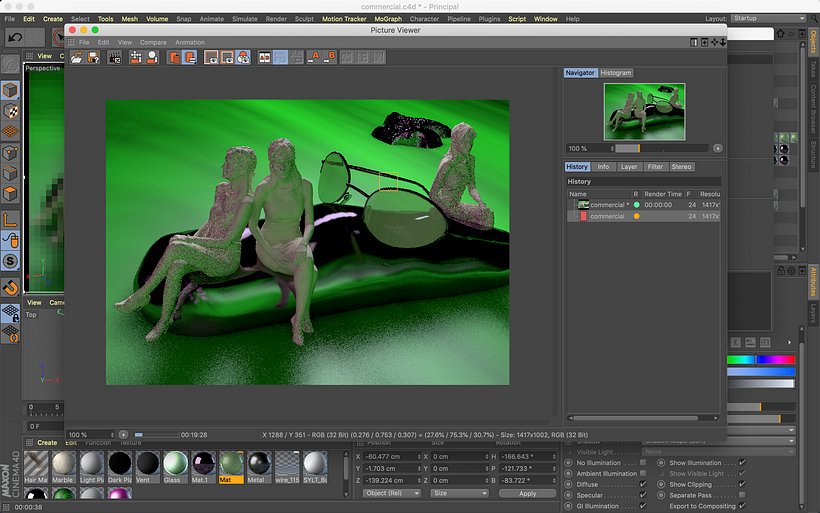Click the undo arrow in main toolbar
Image resolution: width=820 pixels, height=513 pixels.
click(15, 37)
